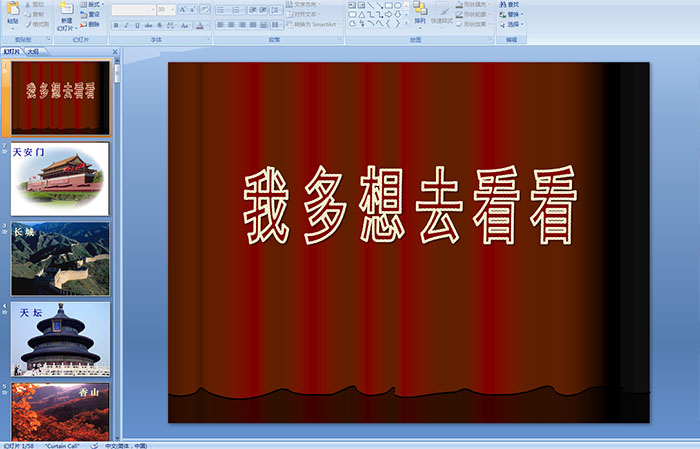Click the Replace (替换) button
The height and width of the screenshot is (449, 700).
coord(514,14)
